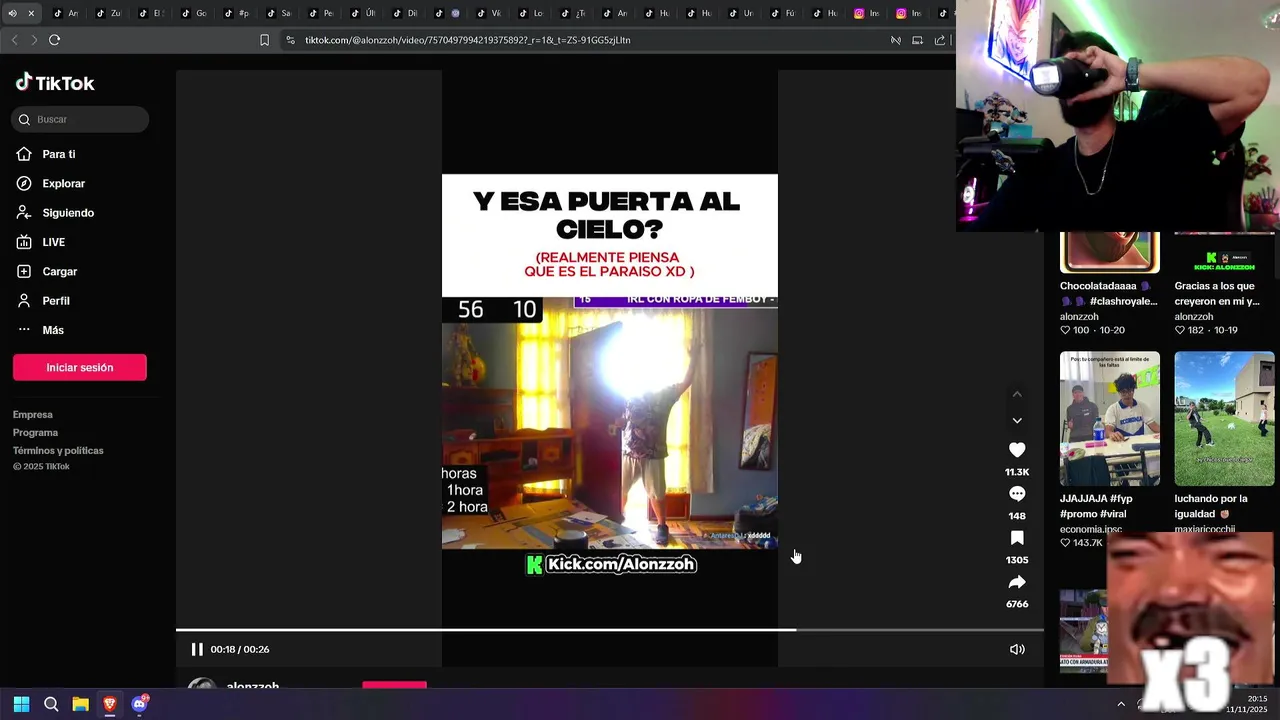Switch to the "Fú" tab
This screenshot has height=720, width=1280.
click(784, 13)
